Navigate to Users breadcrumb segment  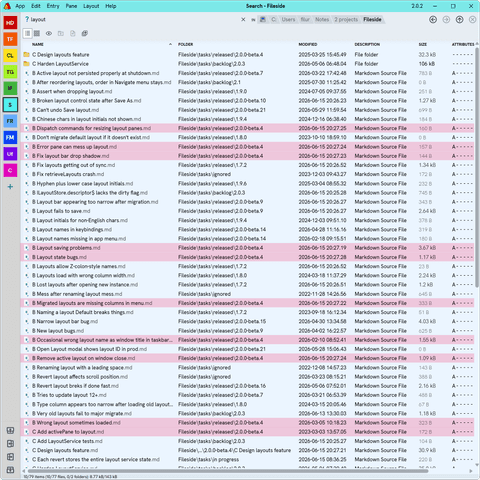point(288,20)
